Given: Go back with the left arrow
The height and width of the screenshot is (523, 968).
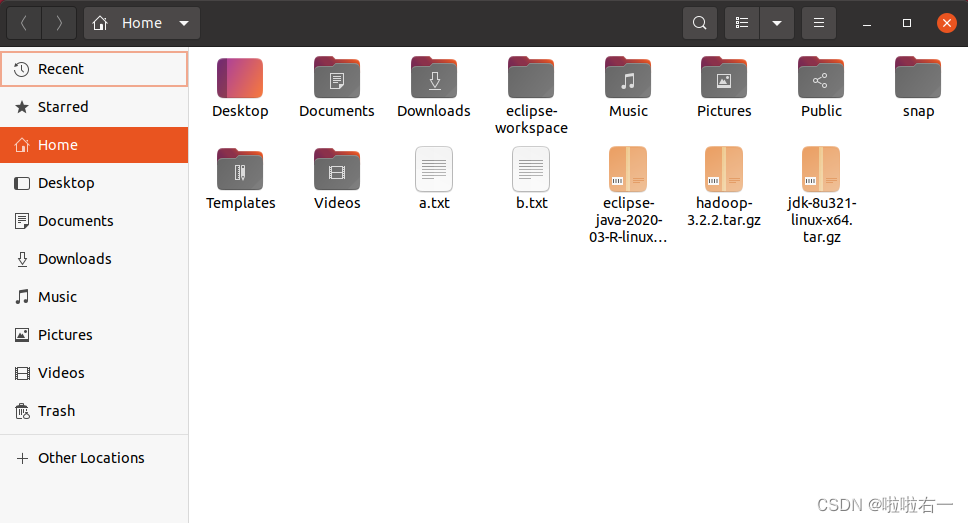Looking at the screenshot, I should [24, 23].
